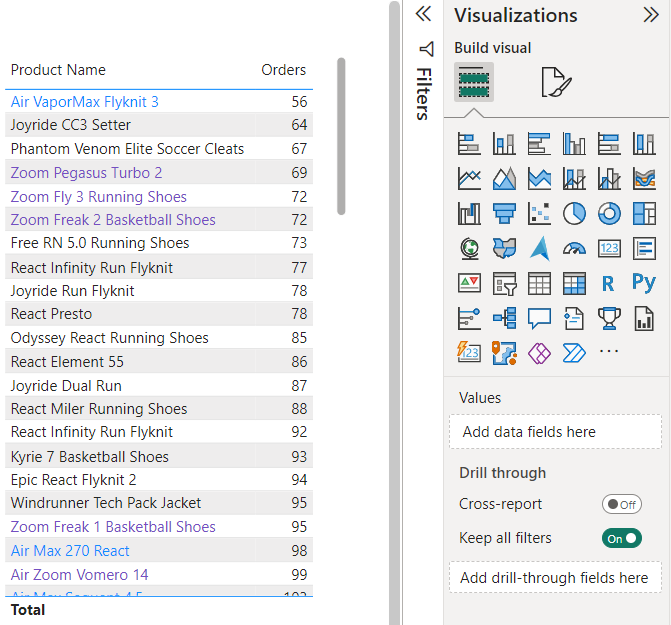Select the slicer visual
This screenshot has height=625, width=671.
click(x=504, y=284)
